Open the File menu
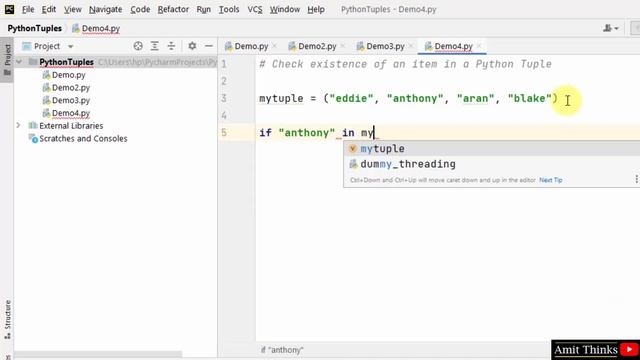This screenshot has height=360, width=640. coord(28,9)
